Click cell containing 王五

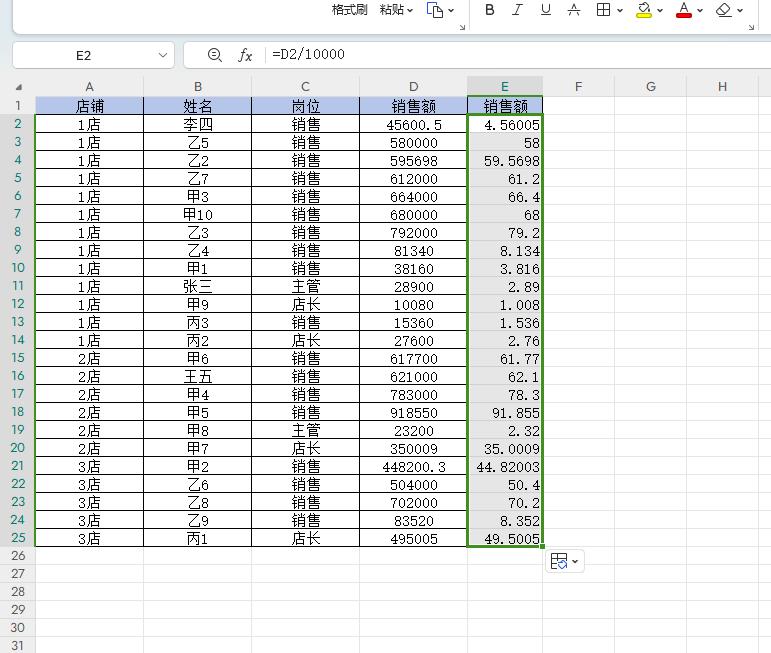tap(198, 377)
